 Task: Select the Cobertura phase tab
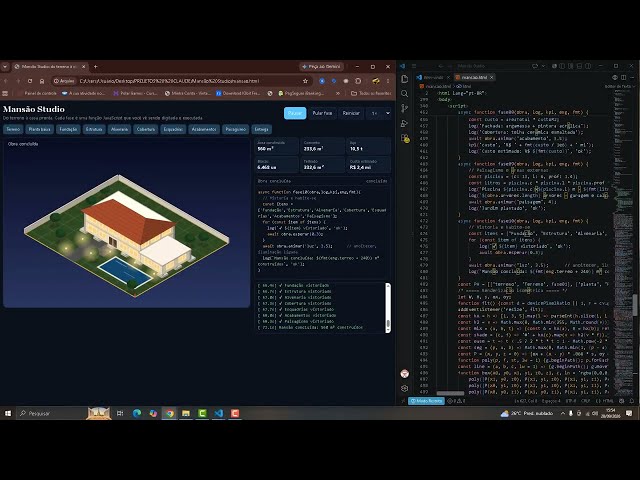[x=146, y=129]
